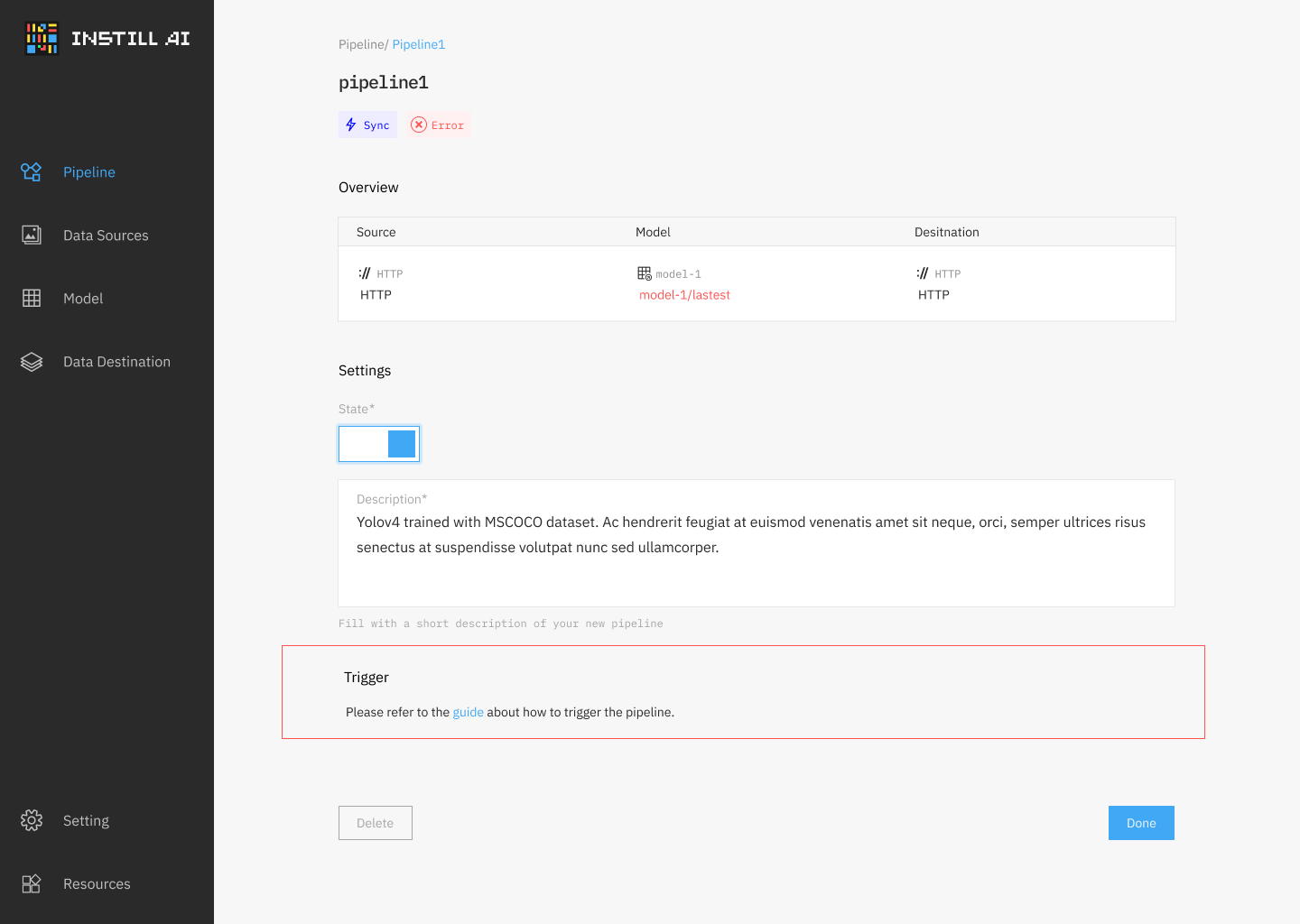Image resolution: width=1300 pixels, height=924 pixels.
Task: Open Data Sources via its image icon
Action: 31,235
